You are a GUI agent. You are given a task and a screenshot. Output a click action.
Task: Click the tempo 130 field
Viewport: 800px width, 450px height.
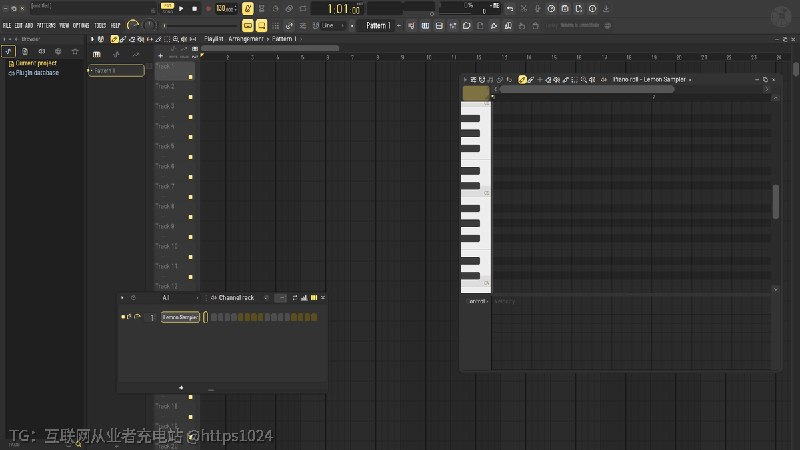[226, 9]
